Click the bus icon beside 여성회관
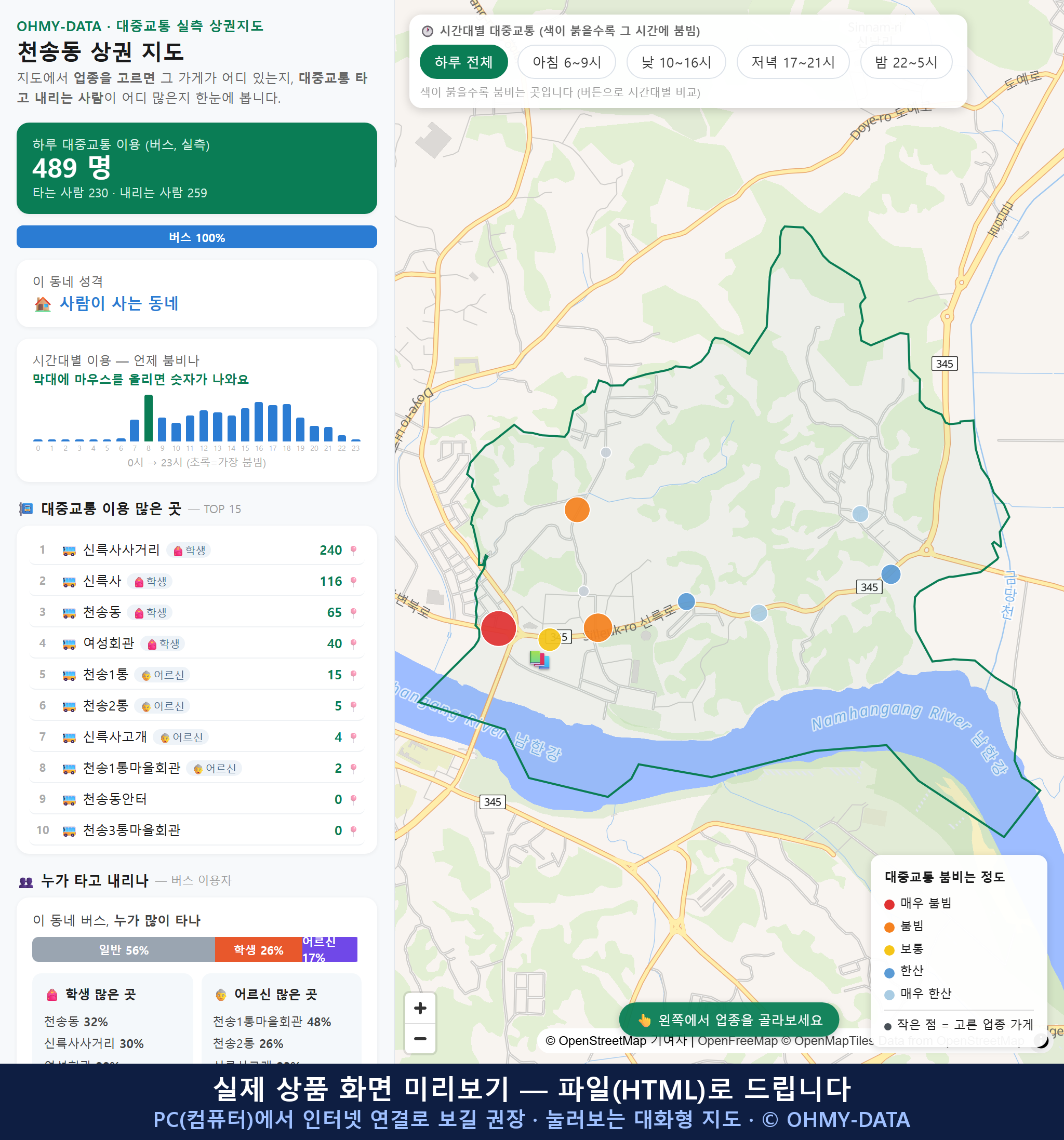 click(x=69, y=645)
